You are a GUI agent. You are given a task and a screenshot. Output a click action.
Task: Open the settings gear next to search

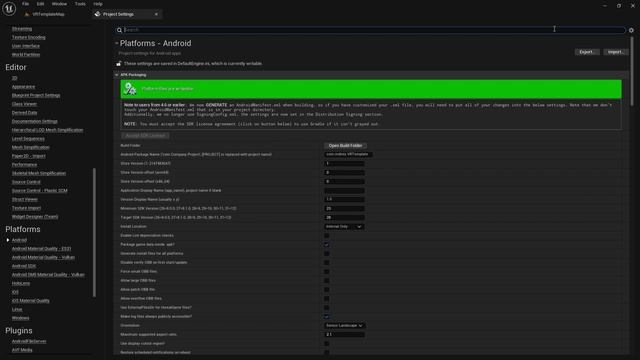click(631, 30)
